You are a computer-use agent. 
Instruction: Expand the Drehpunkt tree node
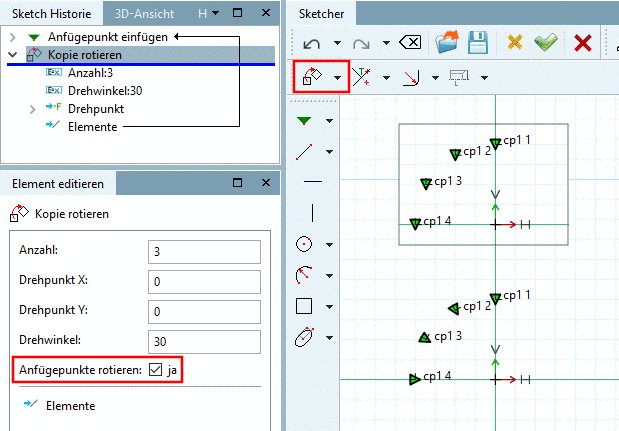(33, 109)
